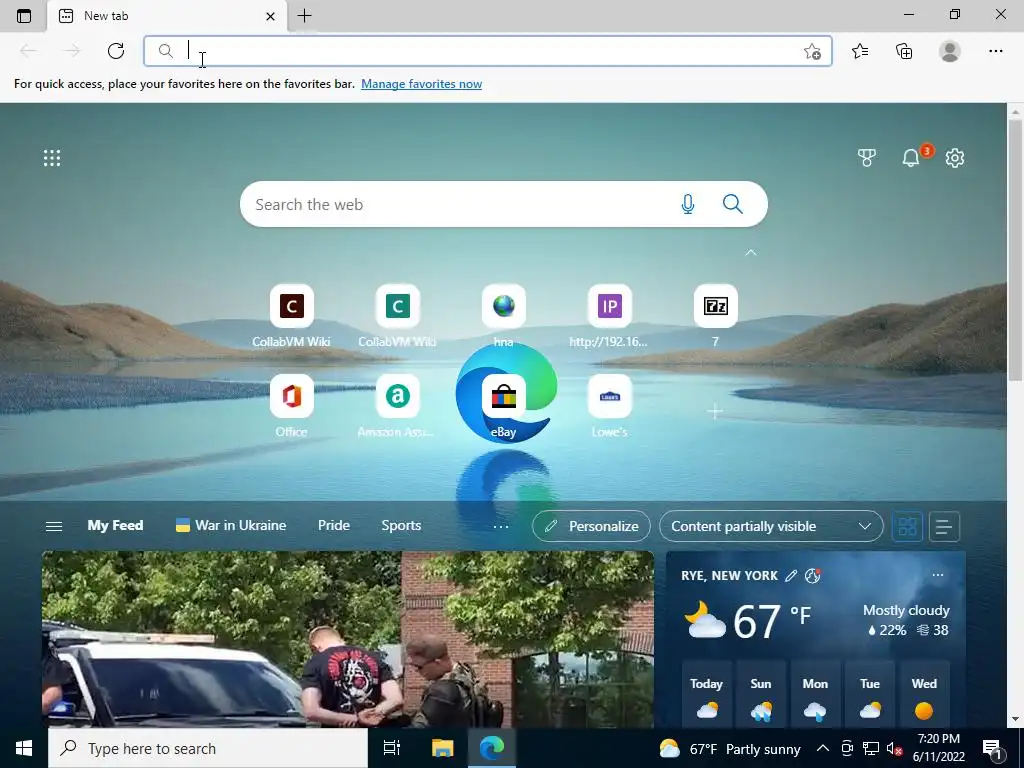
Task: Click the browser Refresh button
Action: point(116,51)
